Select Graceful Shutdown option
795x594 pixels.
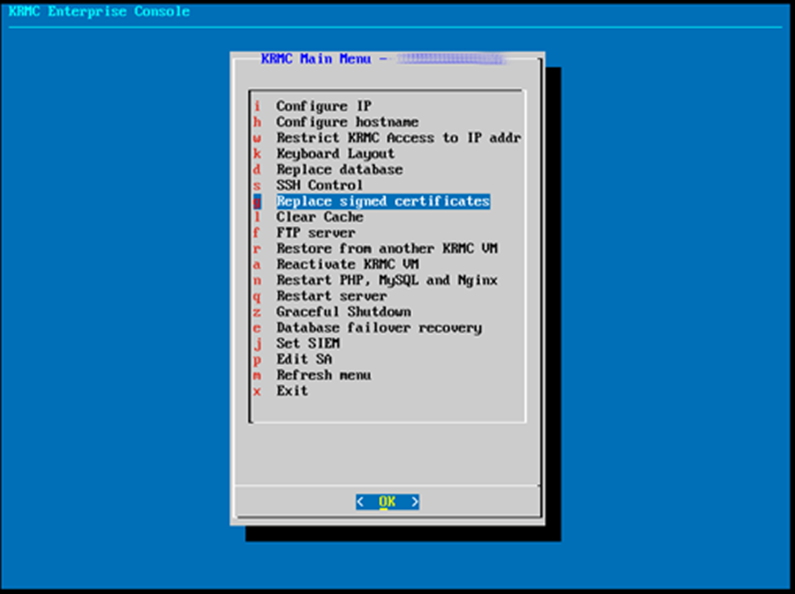(343, 312)
